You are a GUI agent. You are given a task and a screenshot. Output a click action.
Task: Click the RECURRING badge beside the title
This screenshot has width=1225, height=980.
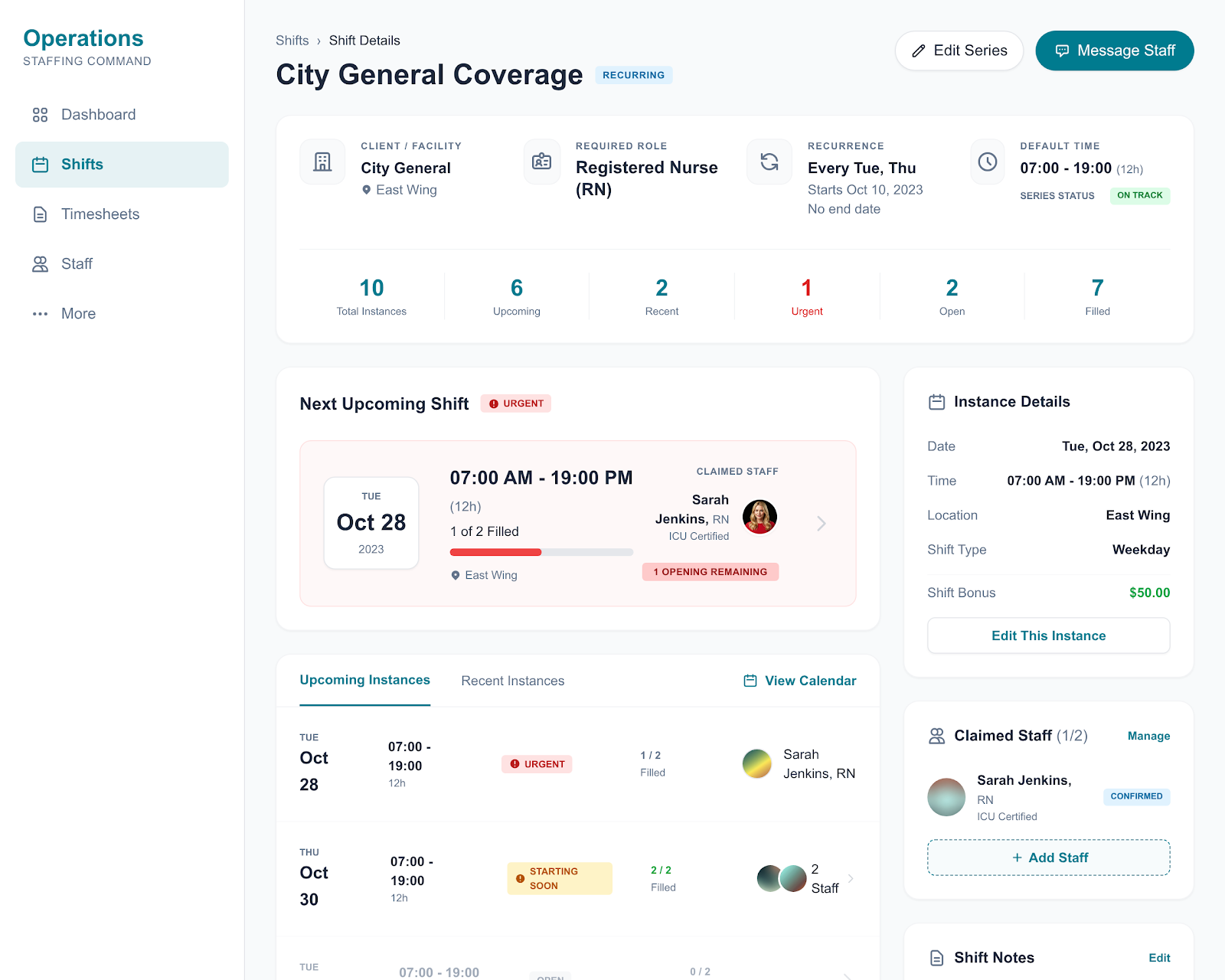pos(634,75)
